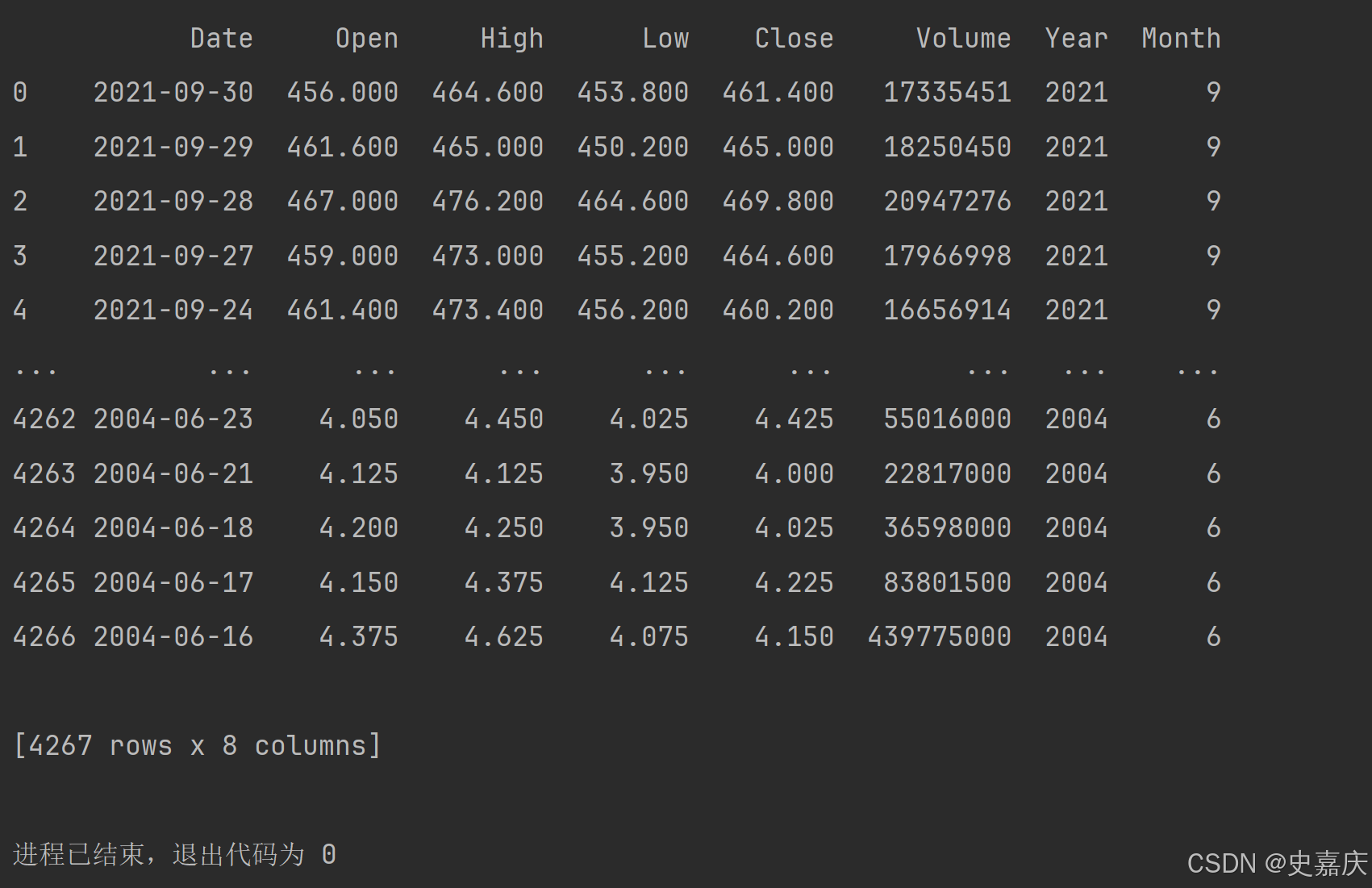Image resolution: width=1372 pixels, height=888 pixels.
Task: Click Close value 460.200
Action: 778,310
